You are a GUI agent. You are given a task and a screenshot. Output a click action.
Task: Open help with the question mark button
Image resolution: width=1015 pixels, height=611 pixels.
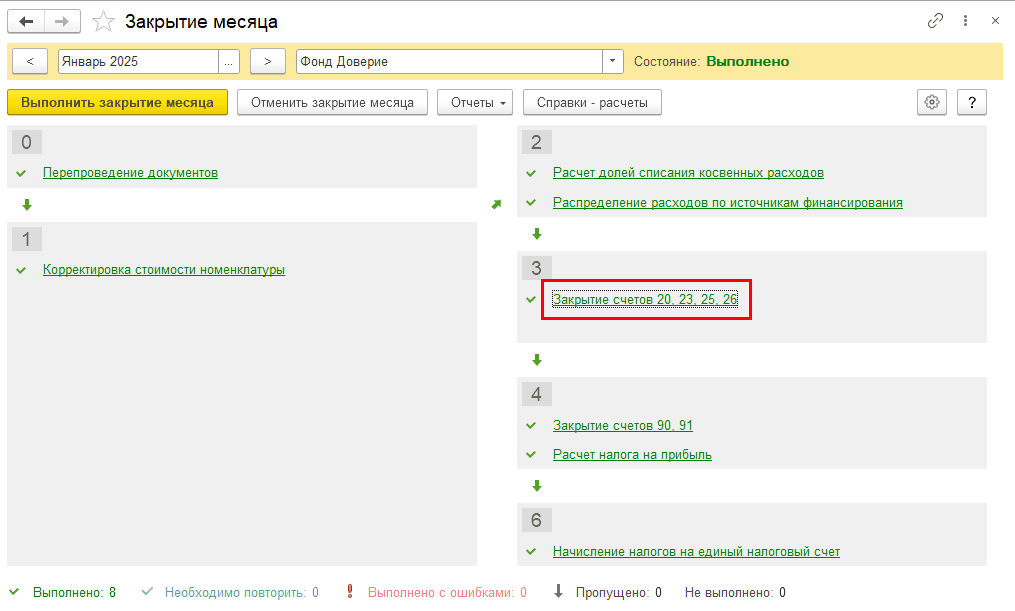coord(972,102)
